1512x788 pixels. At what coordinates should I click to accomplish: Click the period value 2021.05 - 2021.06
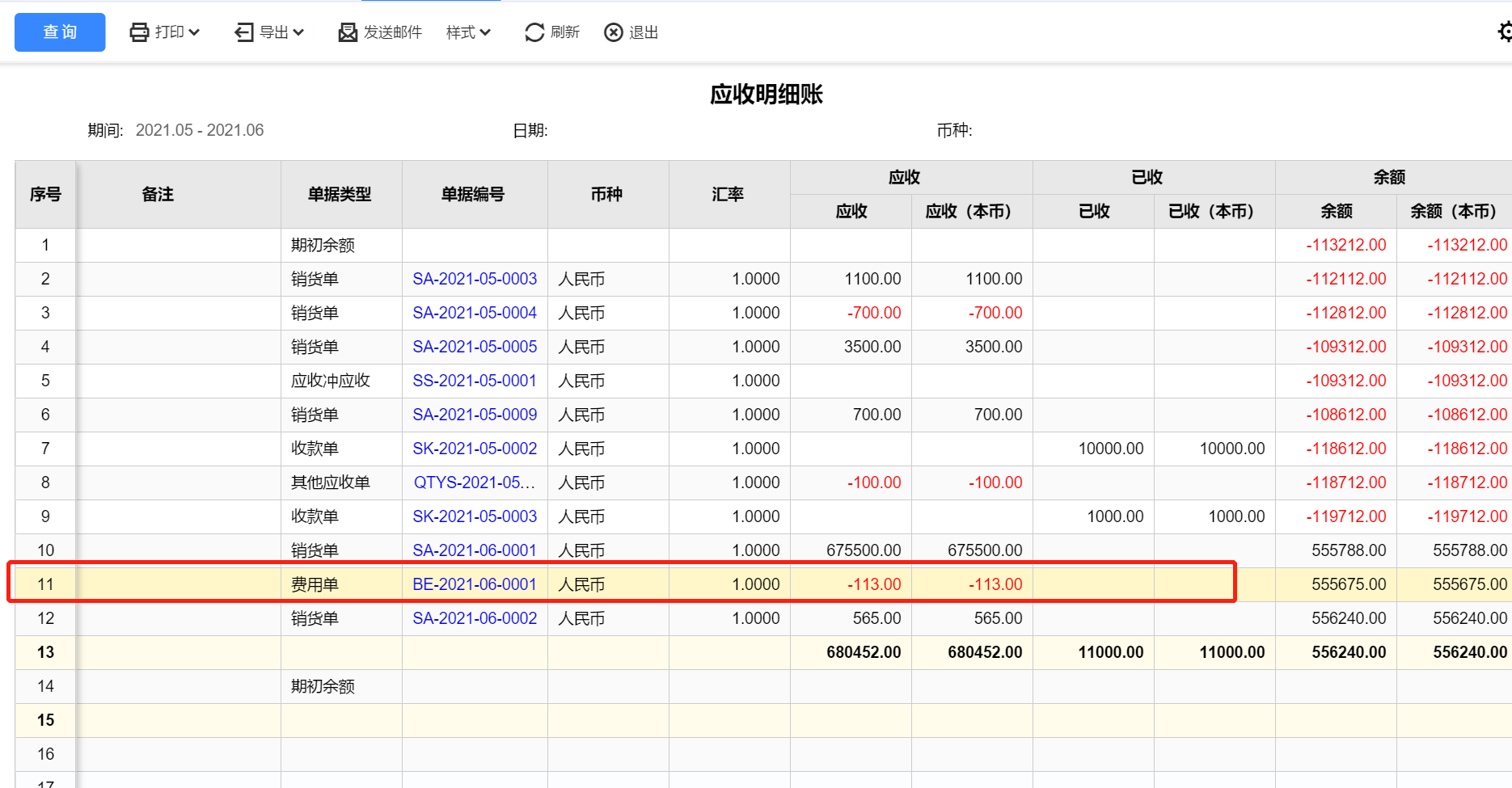[x=200, y=130]
